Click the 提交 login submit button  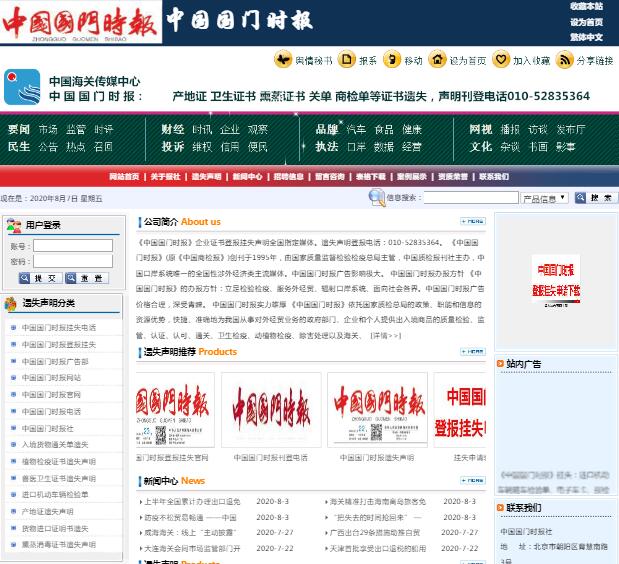[x=40, y=278]
